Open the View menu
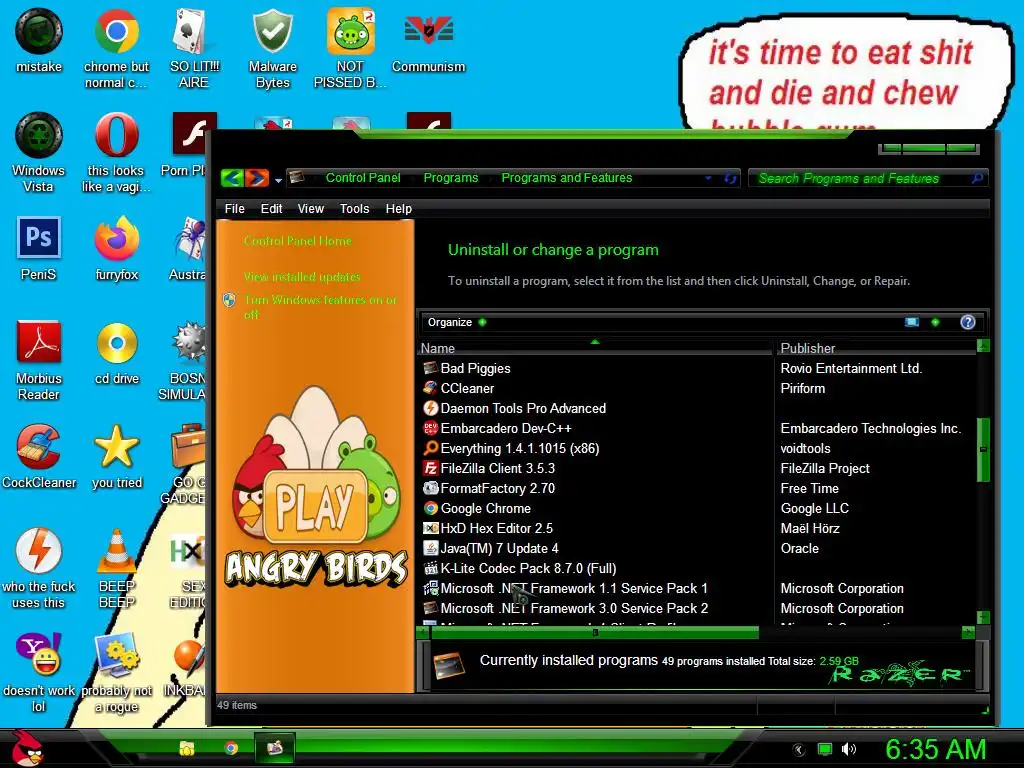Viewport: 1024px width, 768px height. [x=310, y=209]
